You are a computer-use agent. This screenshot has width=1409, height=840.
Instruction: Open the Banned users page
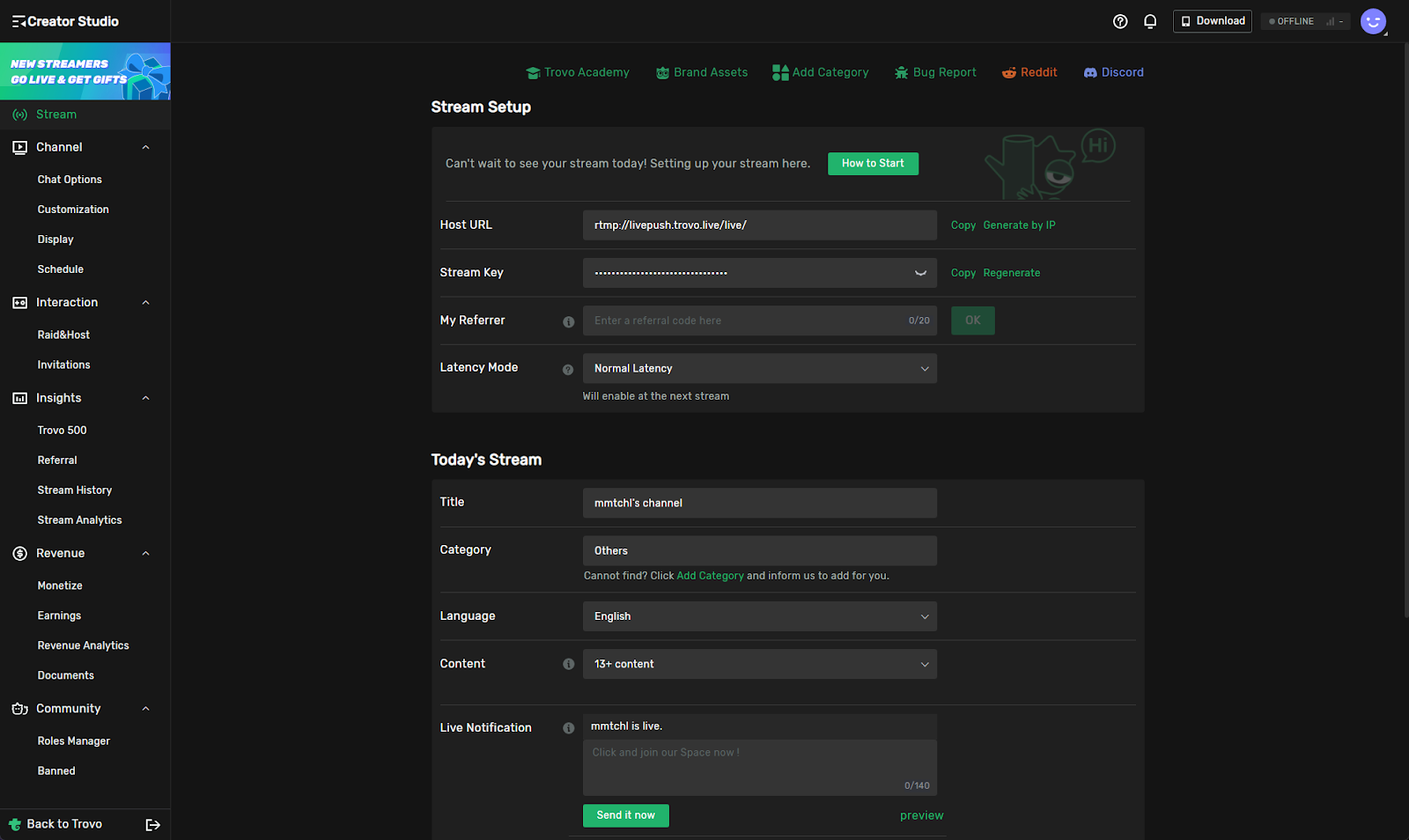pos(56,771)
